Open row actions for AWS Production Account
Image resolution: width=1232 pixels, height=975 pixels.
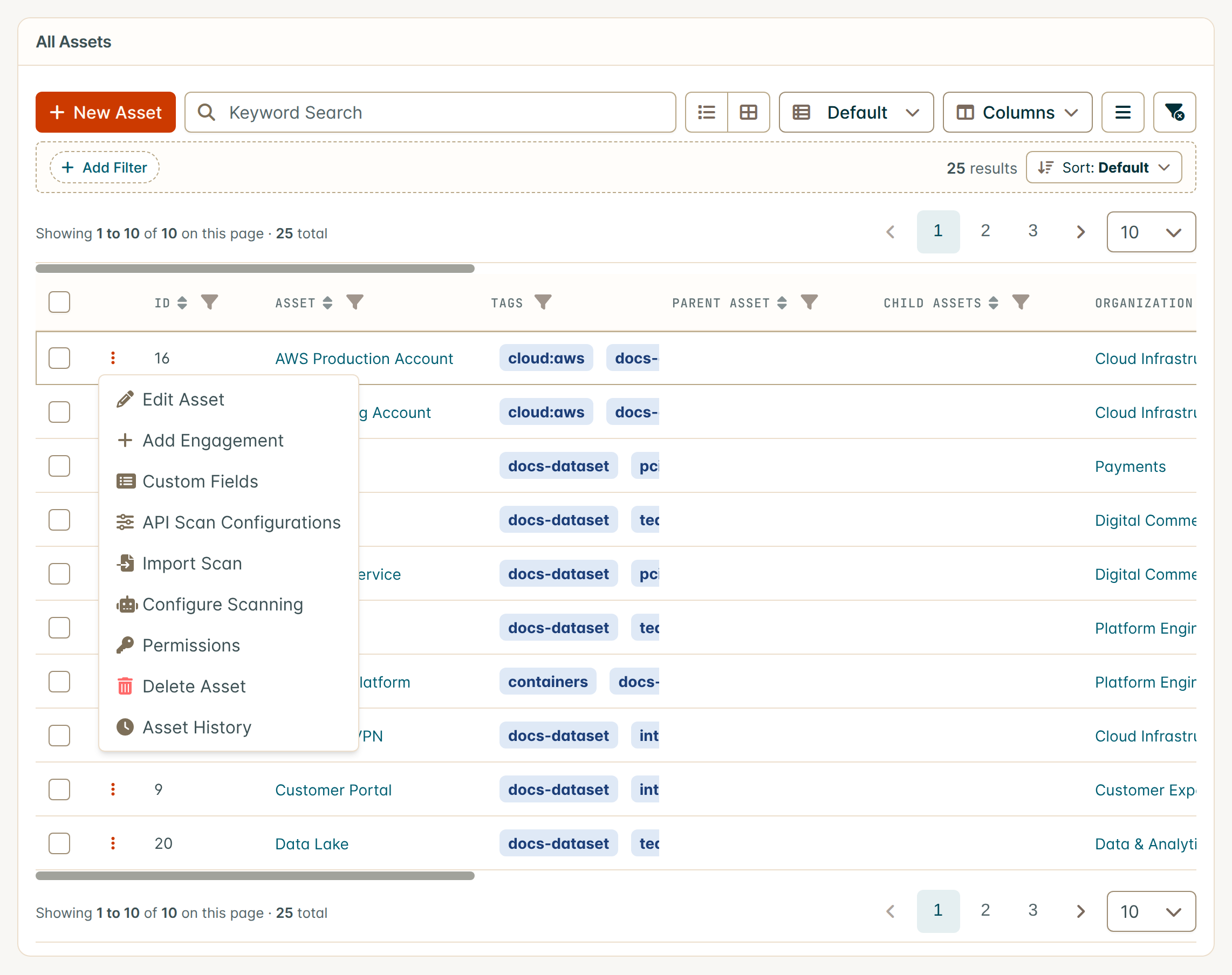tap(113, 358)
